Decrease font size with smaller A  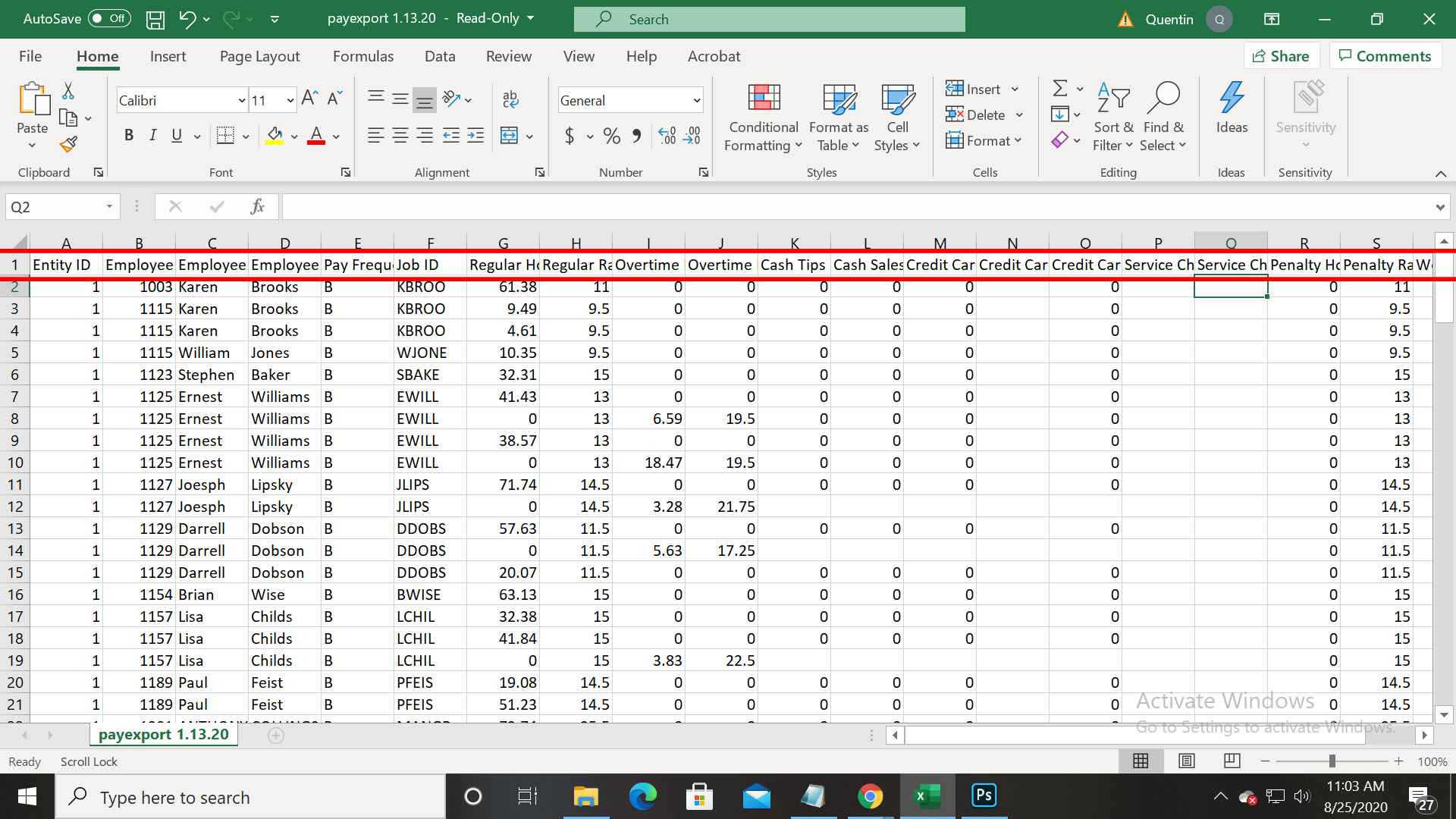point(334,98)
